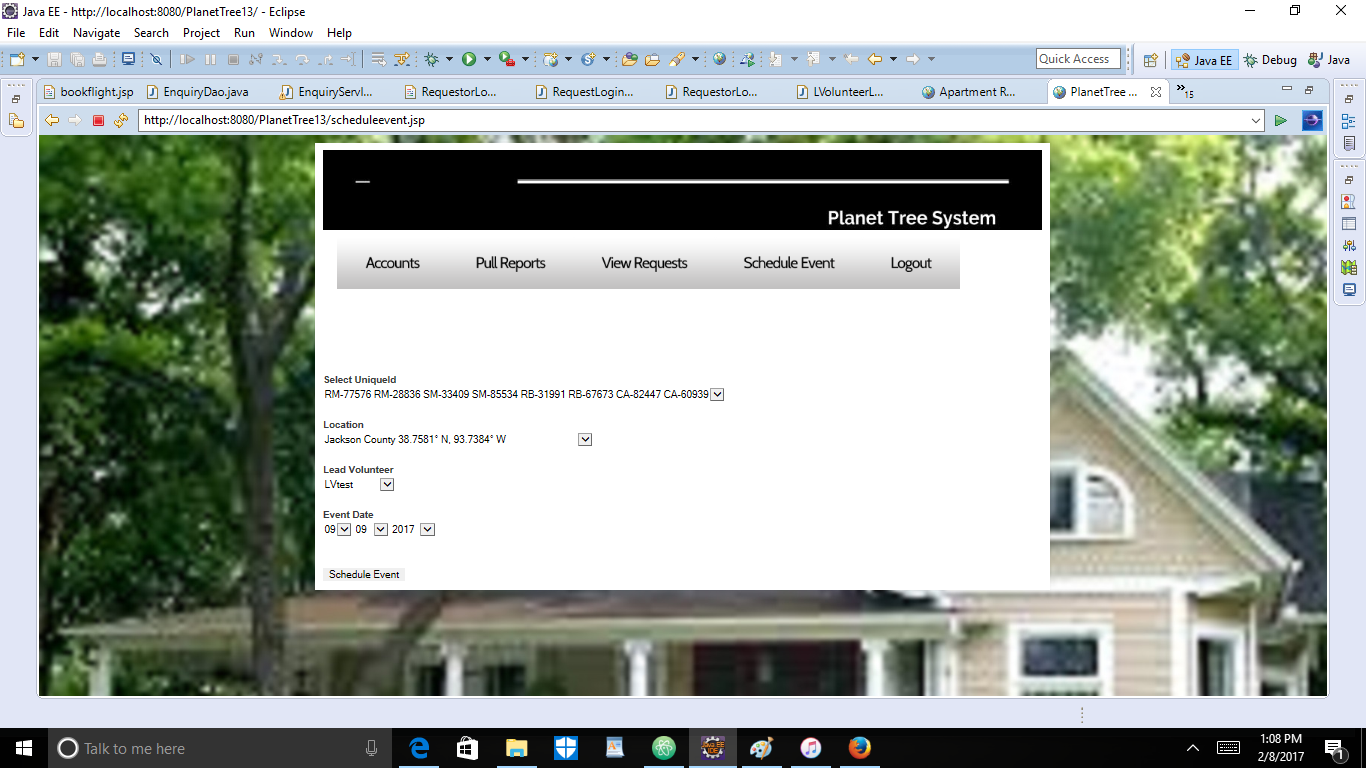Screen dimensions: 1366x768
Task: Click the Quick Access search field
Action: coord(1079,59)
